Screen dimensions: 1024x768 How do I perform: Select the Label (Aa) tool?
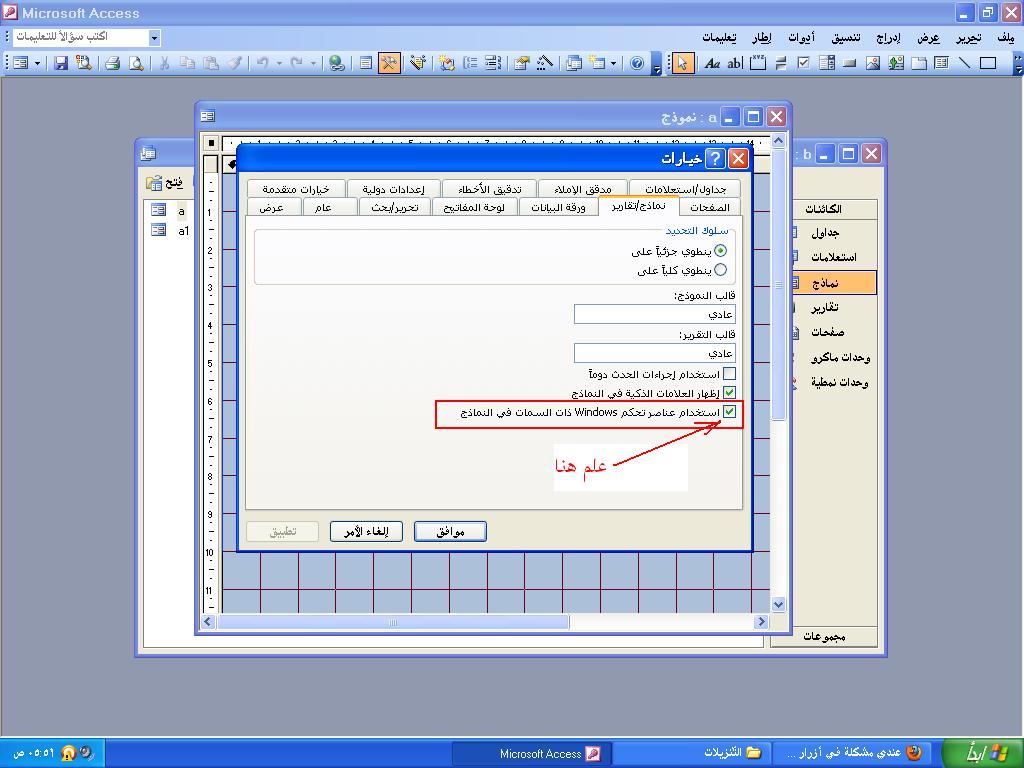(712, 63)
